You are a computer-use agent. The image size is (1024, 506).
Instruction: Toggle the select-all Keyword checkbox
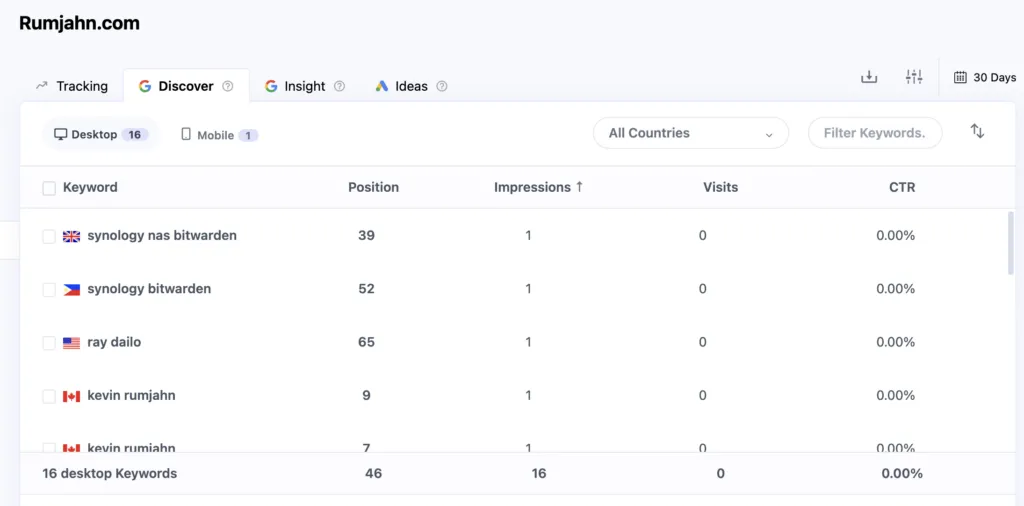(49, 188)
